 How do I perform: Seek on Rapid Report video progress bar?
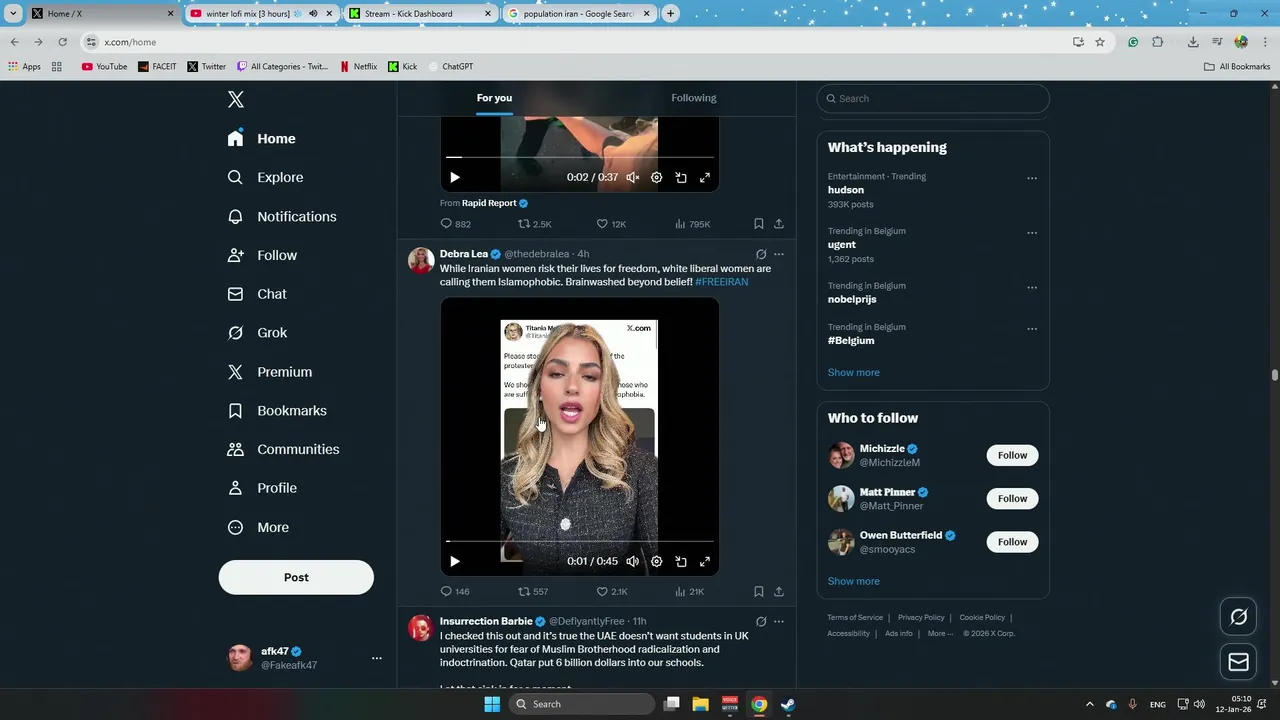[580, 157]
